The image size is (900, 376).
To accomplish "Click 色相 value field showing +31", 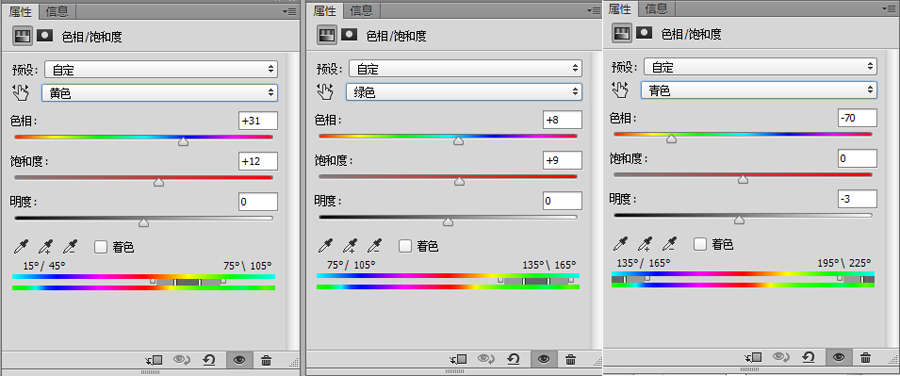I will [258, 121].
